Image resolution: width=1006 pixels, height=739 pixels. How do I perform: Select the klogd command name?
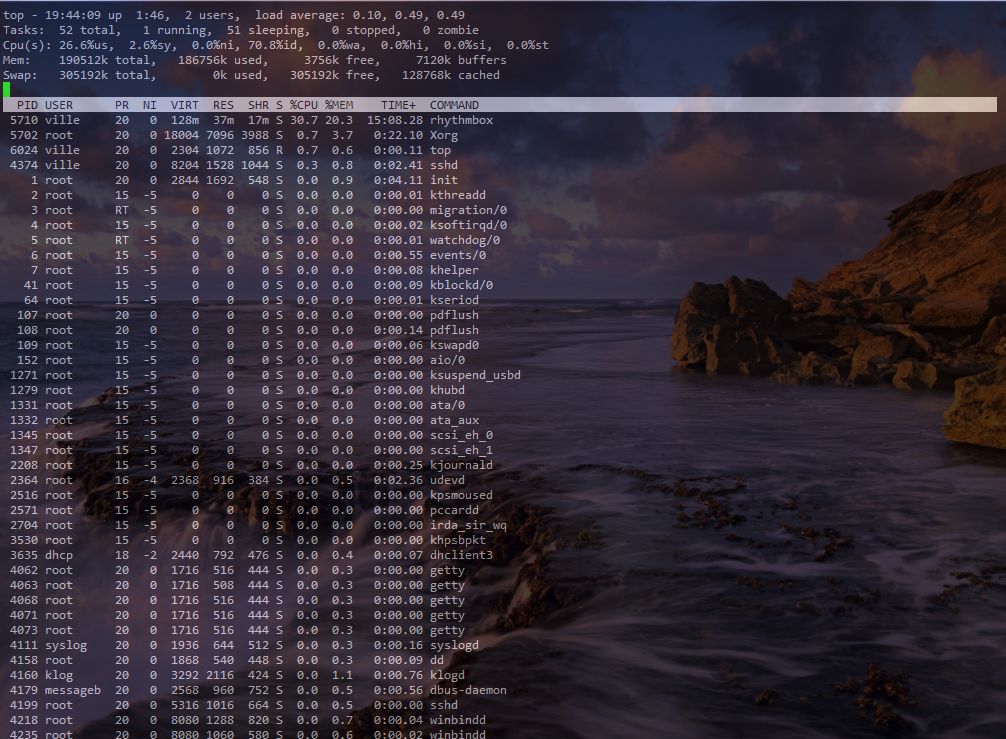tap(447, 675)
